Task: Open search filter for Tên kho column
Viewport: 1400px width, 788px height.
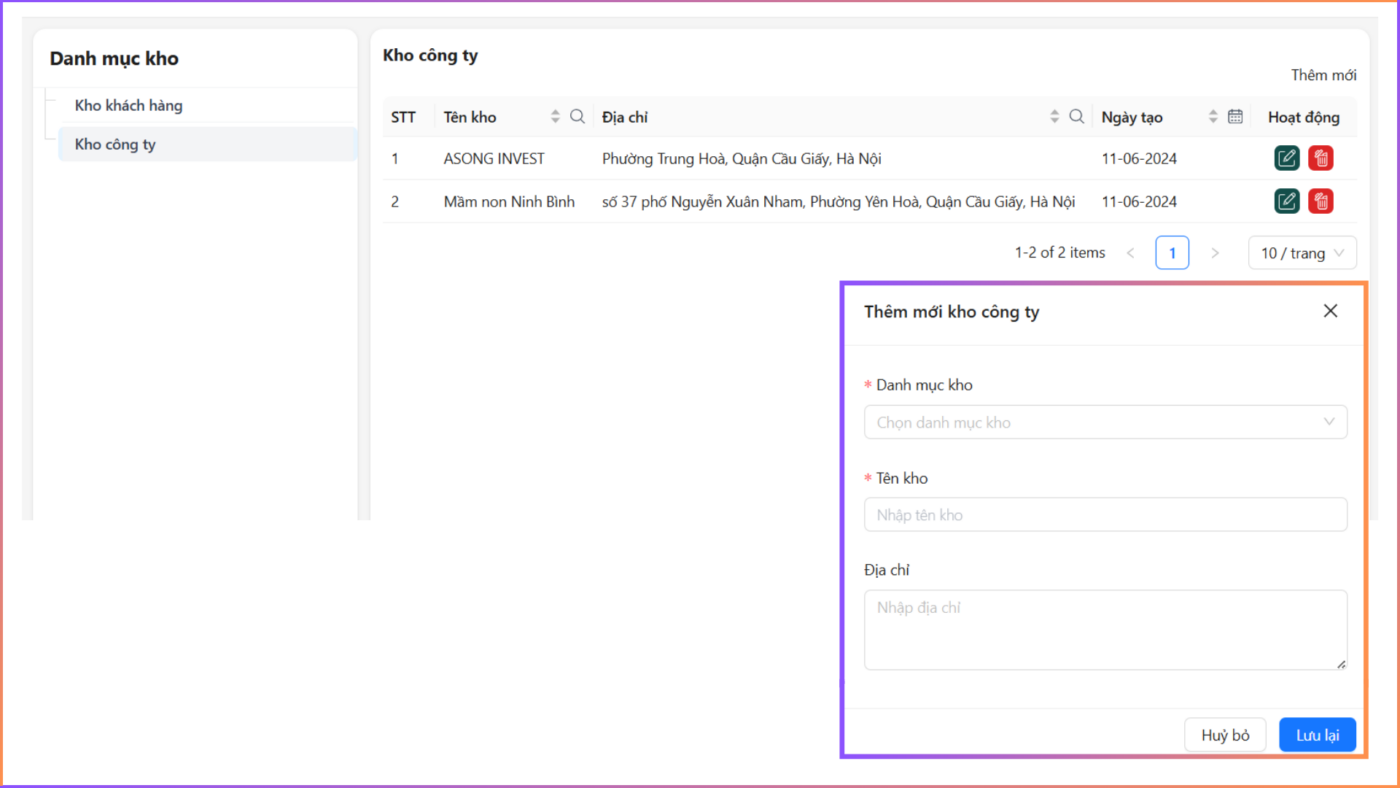Action: (x=577, y=117)
